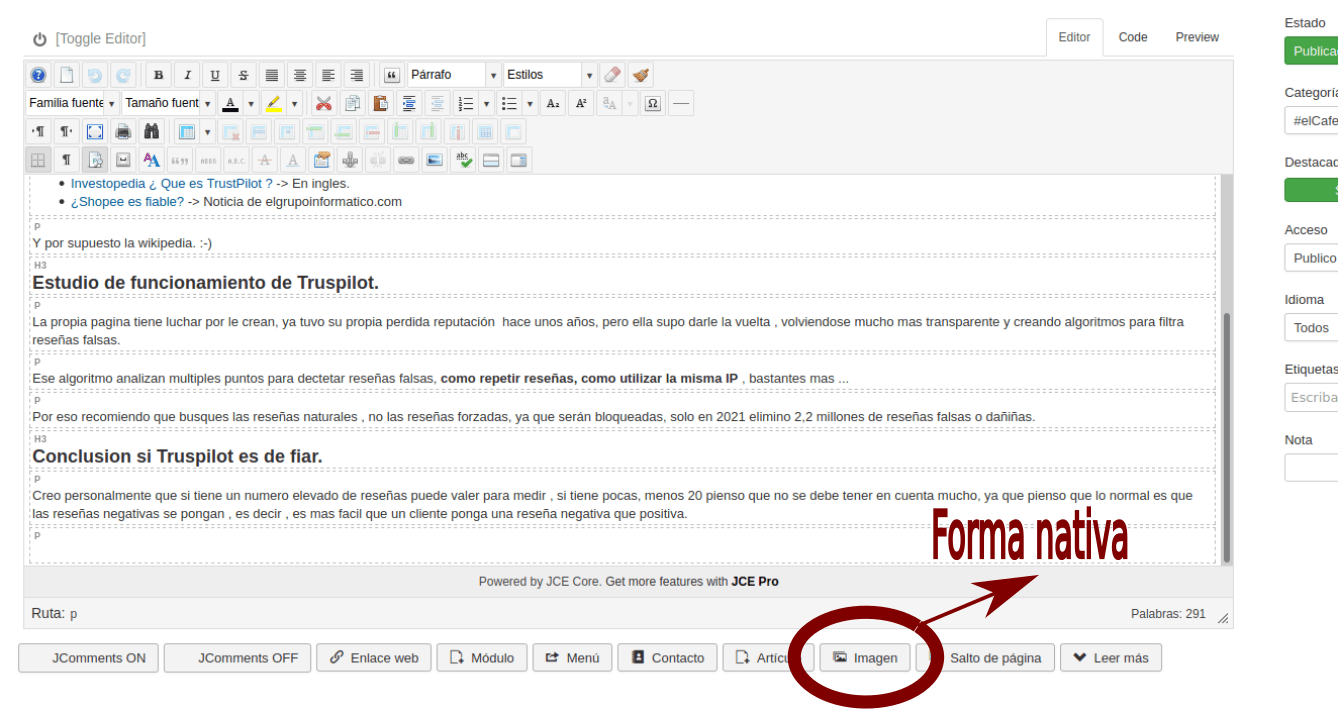Switch to the Code tab
1338x716 pixels.
point(1133,37)
